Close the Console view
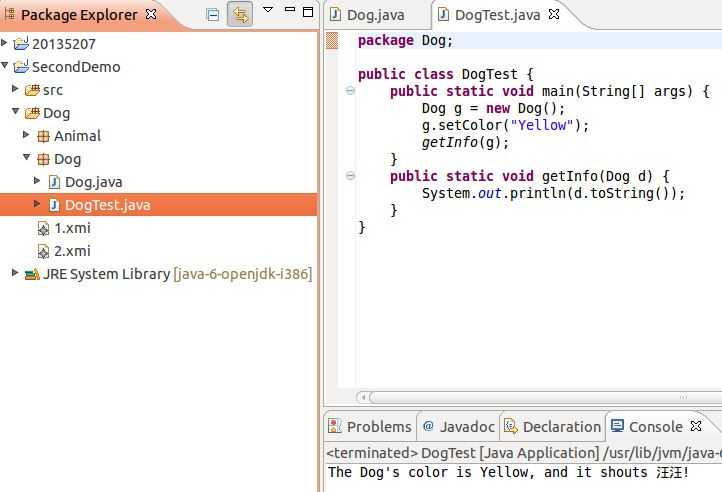This screenshot has height=492, width=722. coord(696,426)
